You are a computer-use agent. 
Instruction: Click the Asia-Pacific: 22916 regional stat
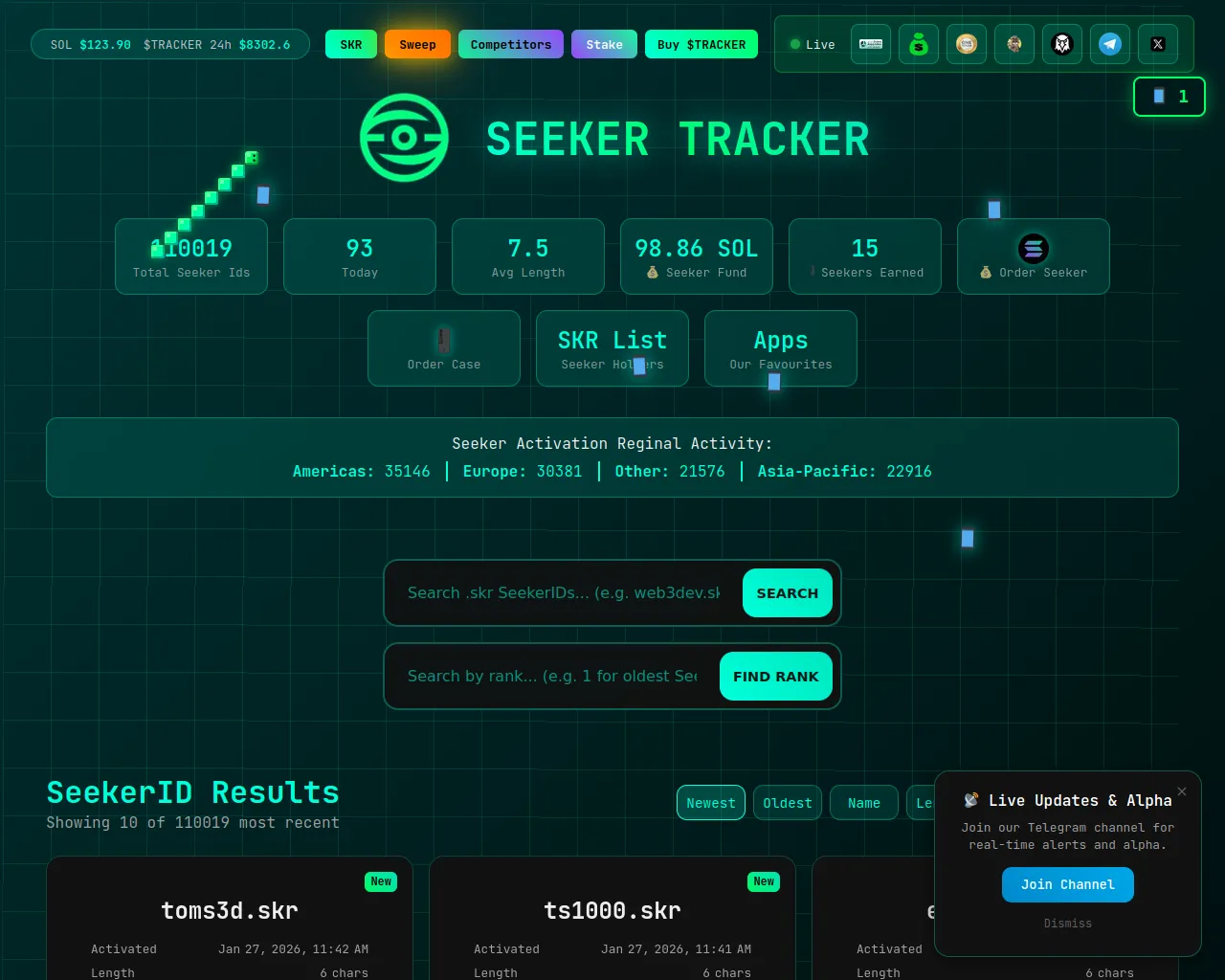[845, 471]
